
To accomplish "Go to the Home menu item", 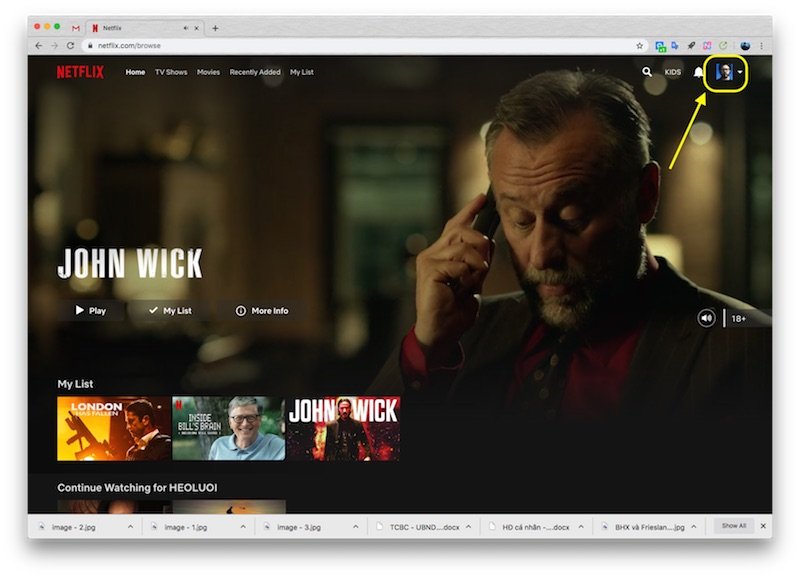I will (x=135, y=72).
